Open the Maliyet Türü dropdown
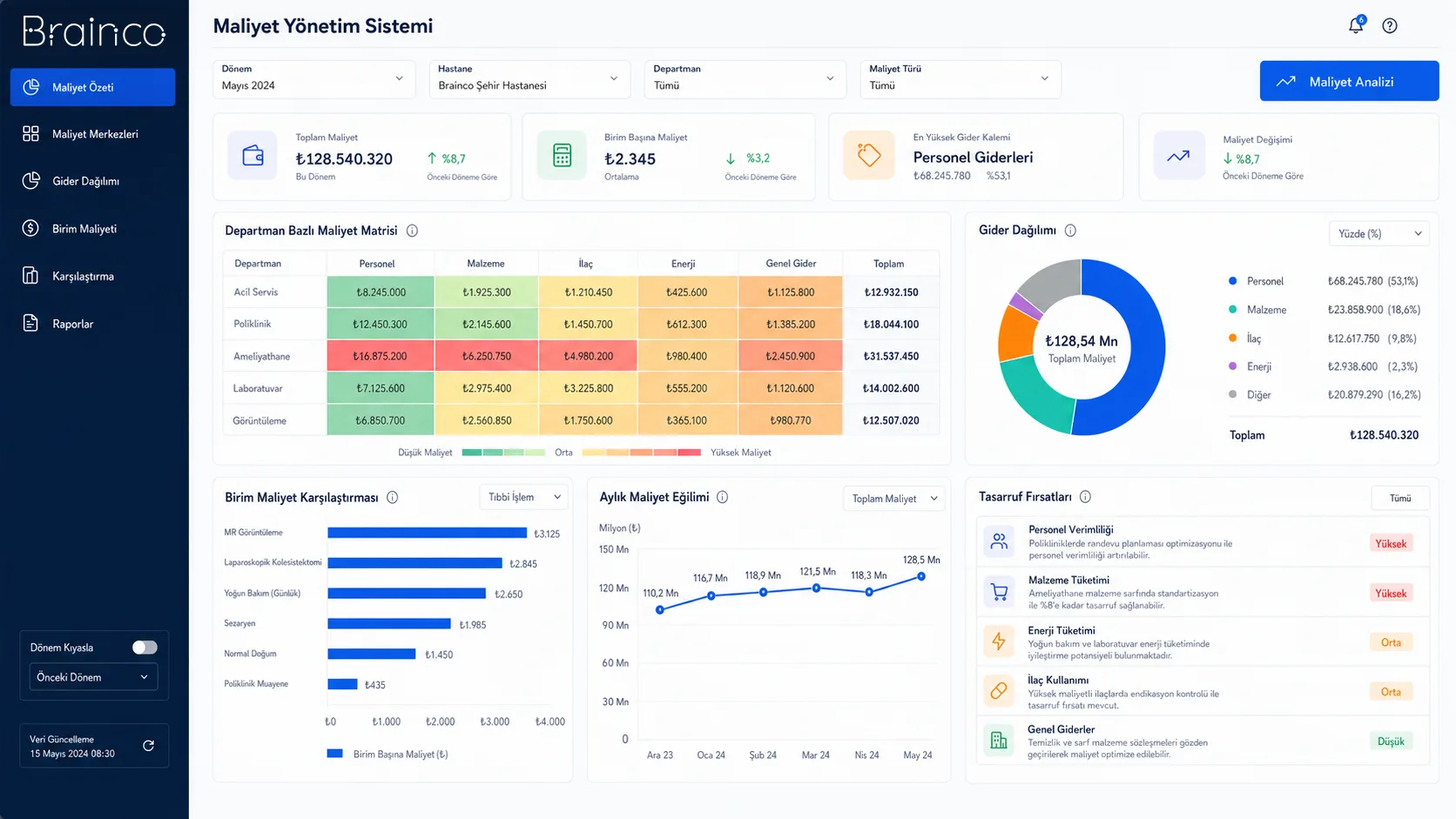 tap(961, 78)
